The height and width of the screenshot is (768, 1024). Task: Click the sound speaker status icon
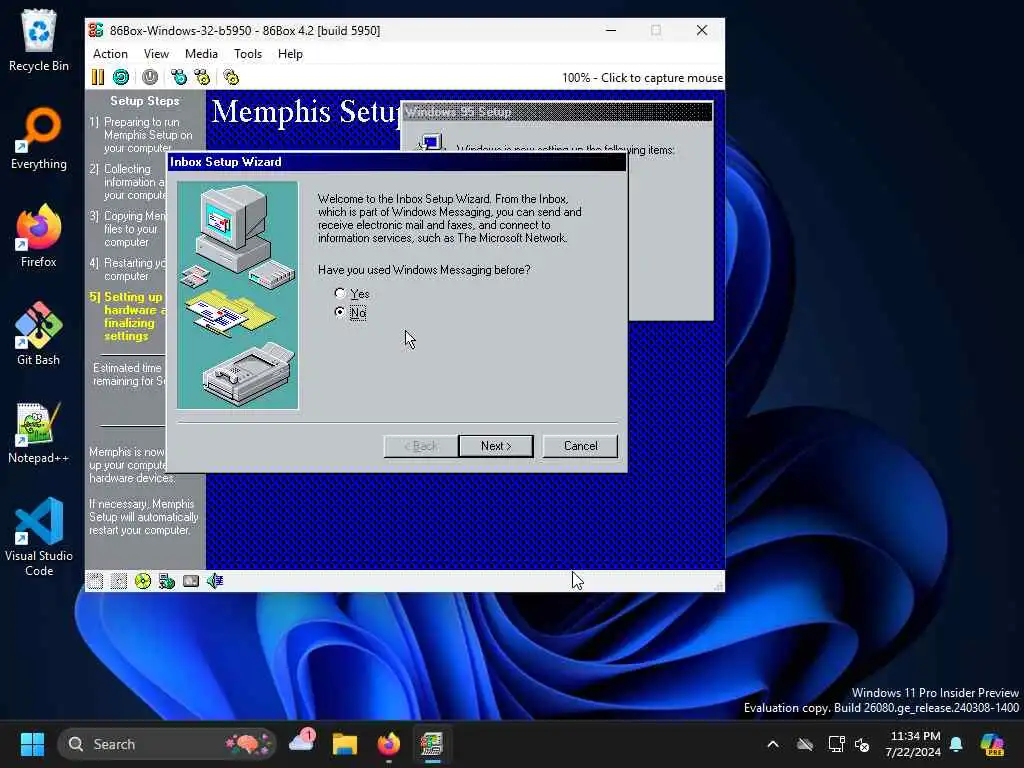(215, 581)
